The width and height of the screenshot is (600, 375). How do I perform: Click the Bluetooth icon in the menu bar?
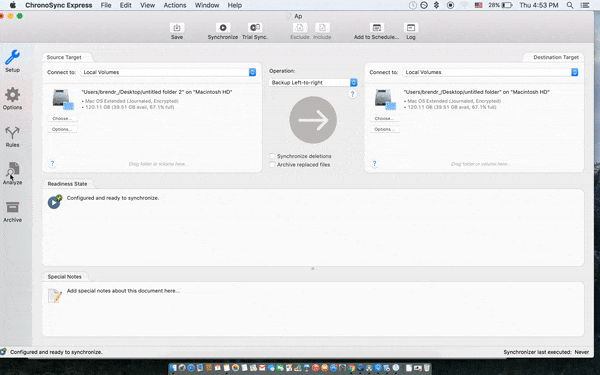(x=436, y=5)
